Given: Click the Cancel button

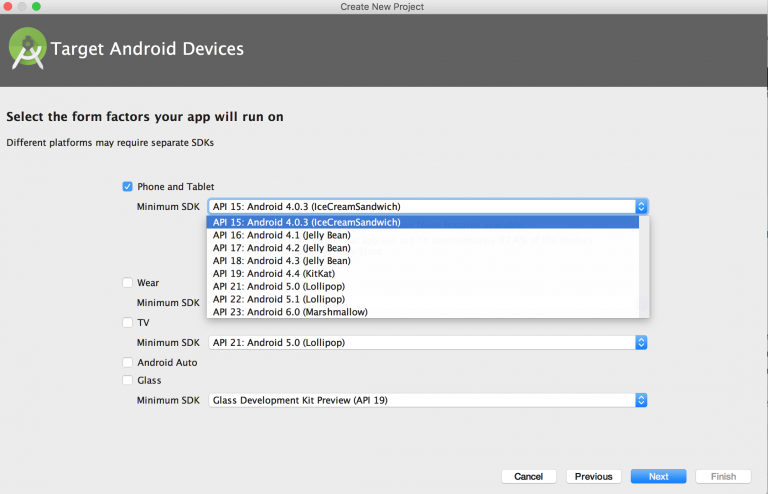Looking at the screenshot, I should click(529, 476).
